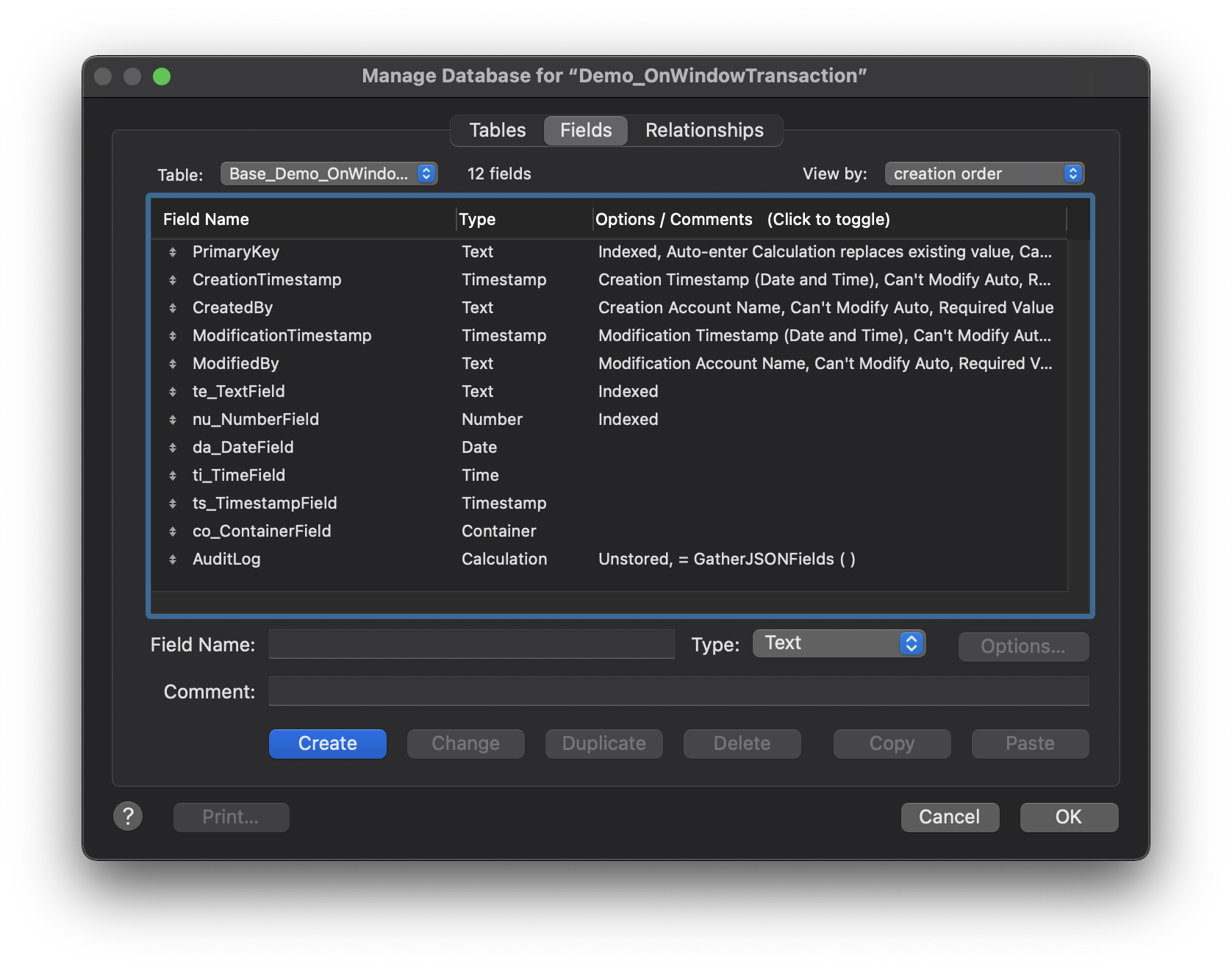The image size is (1232, 969).
Task: Click the help question mark icon
Action: 129,817
